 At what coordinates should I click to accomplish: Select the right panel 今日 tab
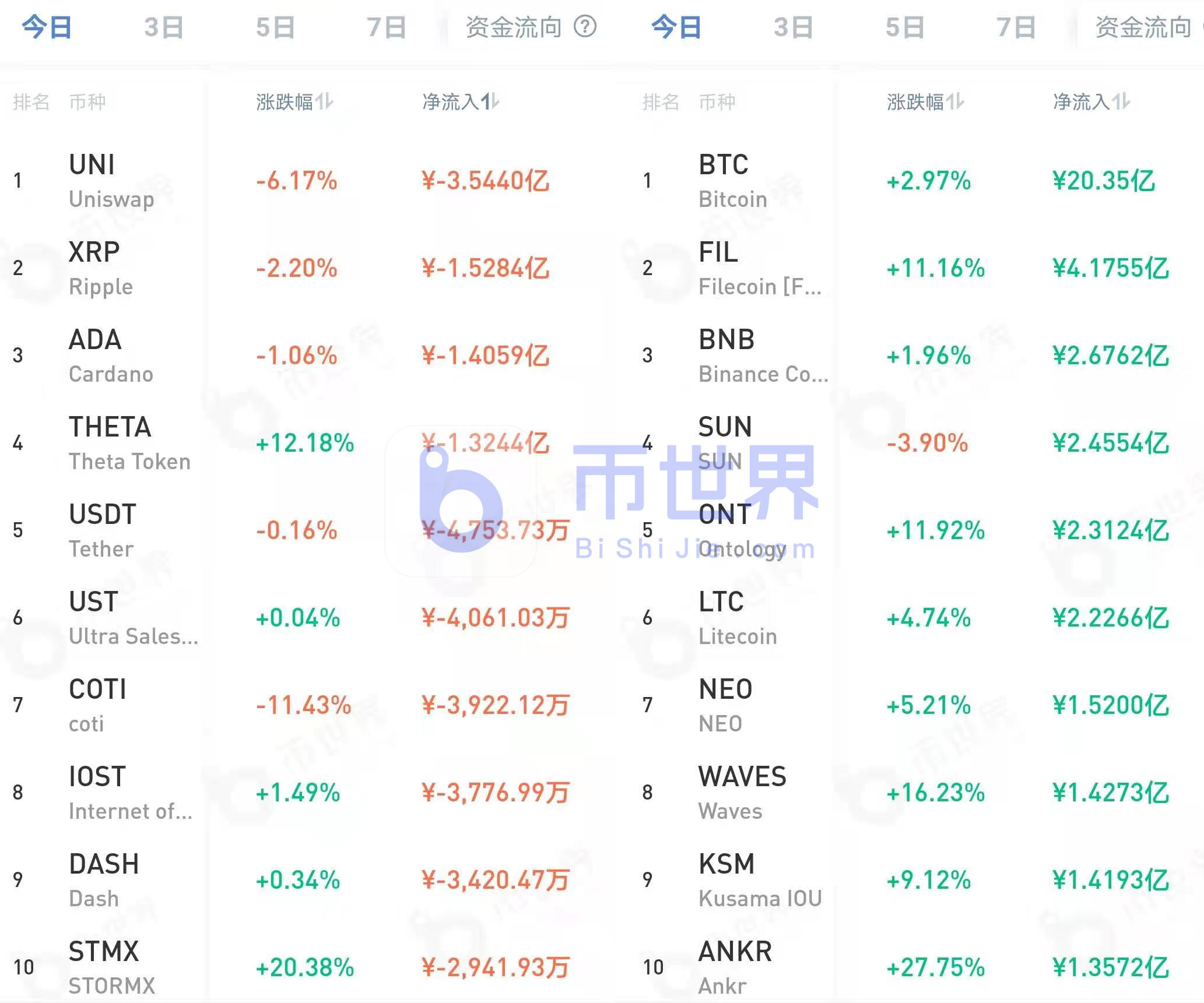coord(676,27)
